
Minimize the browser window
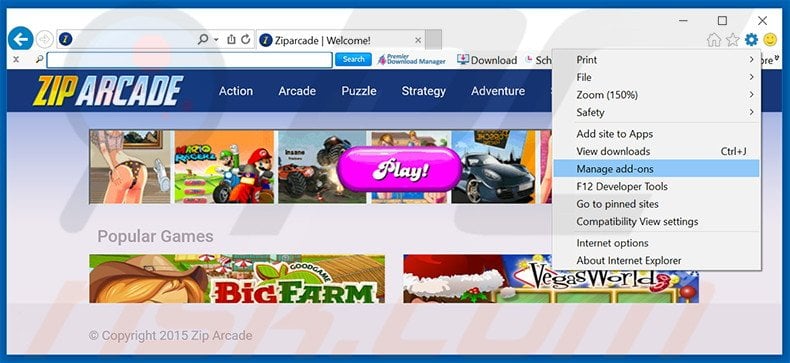(x=683, y=21)
